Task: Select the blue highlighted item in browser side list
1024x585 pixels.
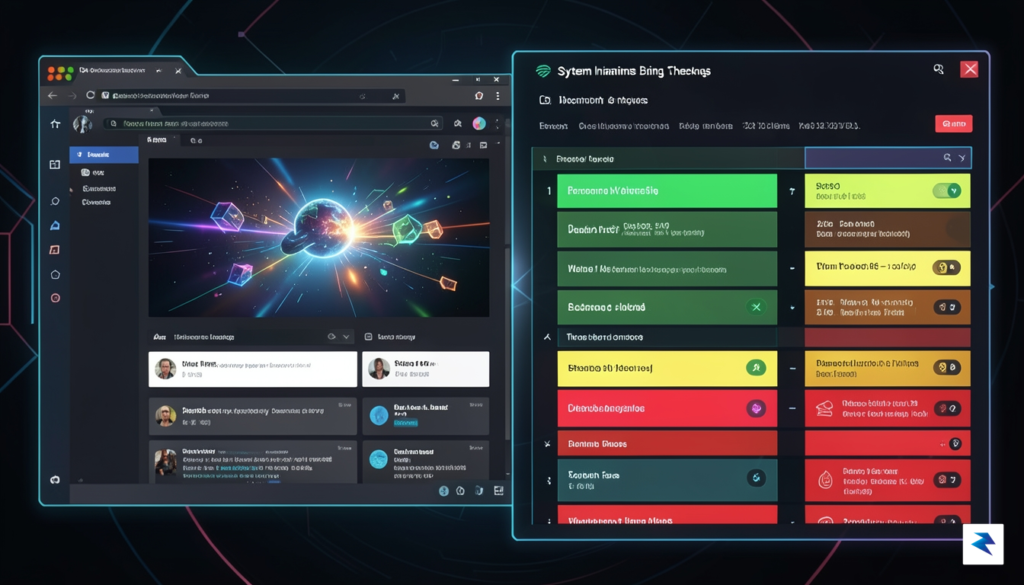Action: pyautogui.click(x=104, y=155)
